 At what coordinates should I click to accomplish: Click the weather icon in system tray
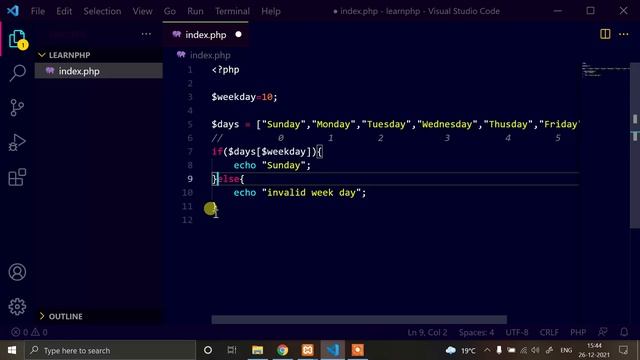[451, 350]
